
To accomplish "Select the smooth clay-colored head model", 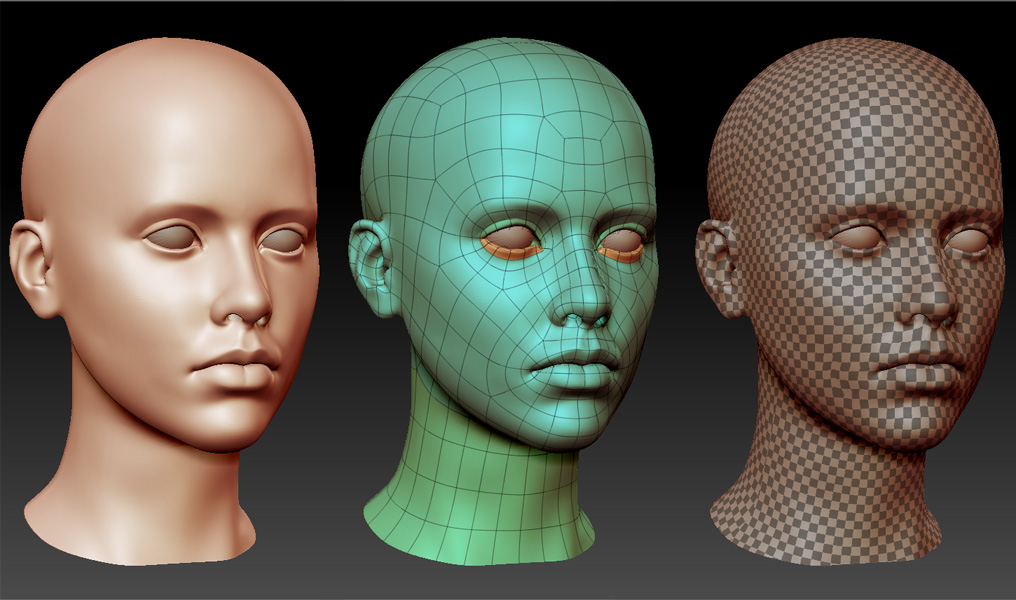I will click(x=165, y=301).
